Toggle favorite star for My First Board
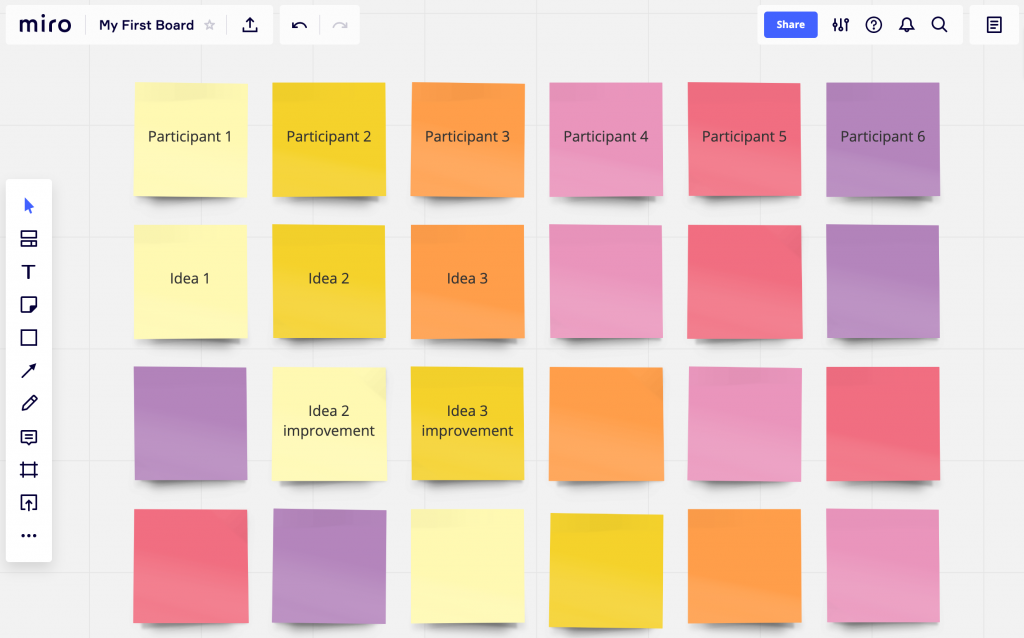The width and height of the screenshot is (1024, 638). click(x=209, y=24)
